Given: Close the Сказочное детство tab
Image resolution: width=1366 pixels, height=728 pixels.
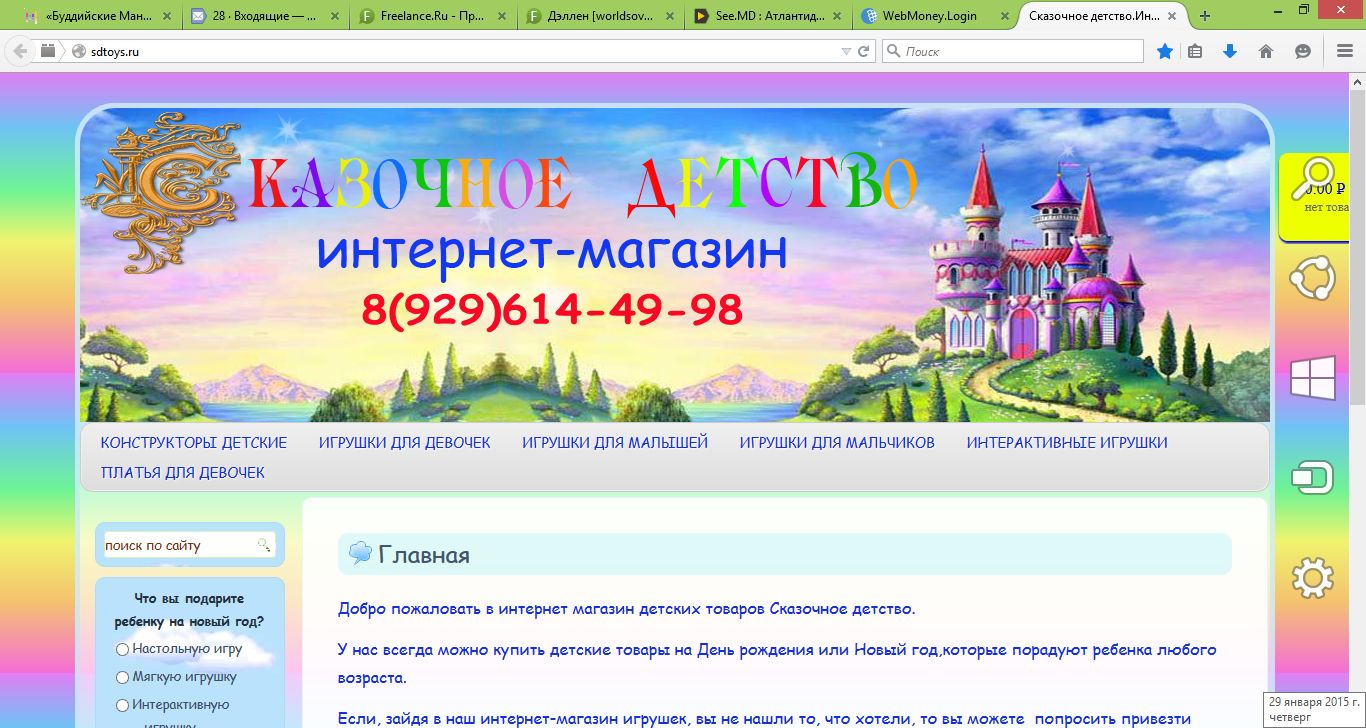Looking at the screenshot, I should [x=1174, y=16].
